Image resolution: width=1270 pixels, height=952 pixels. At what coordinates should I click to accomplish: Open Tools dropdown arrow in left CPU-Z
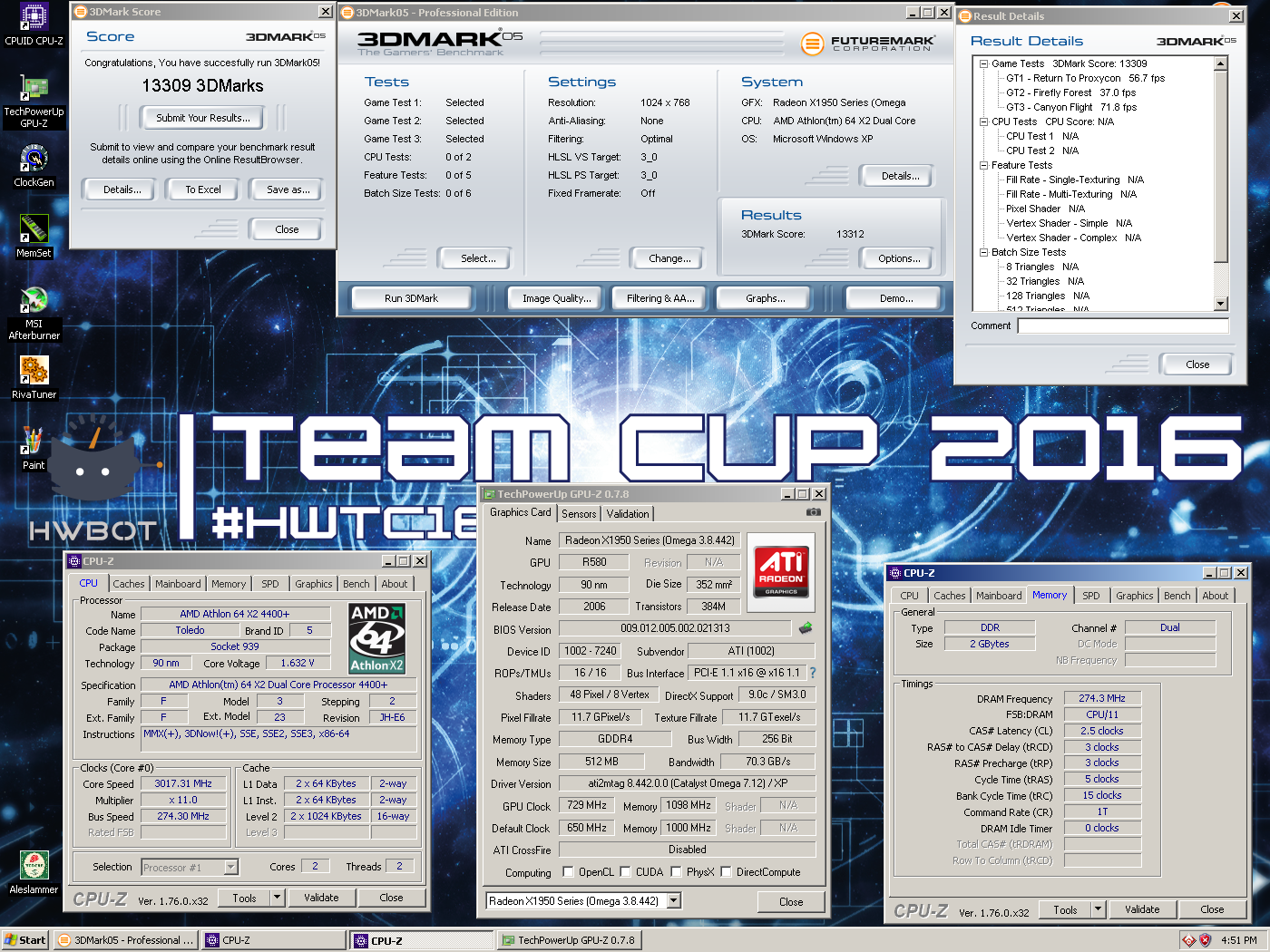pos(277,898)
